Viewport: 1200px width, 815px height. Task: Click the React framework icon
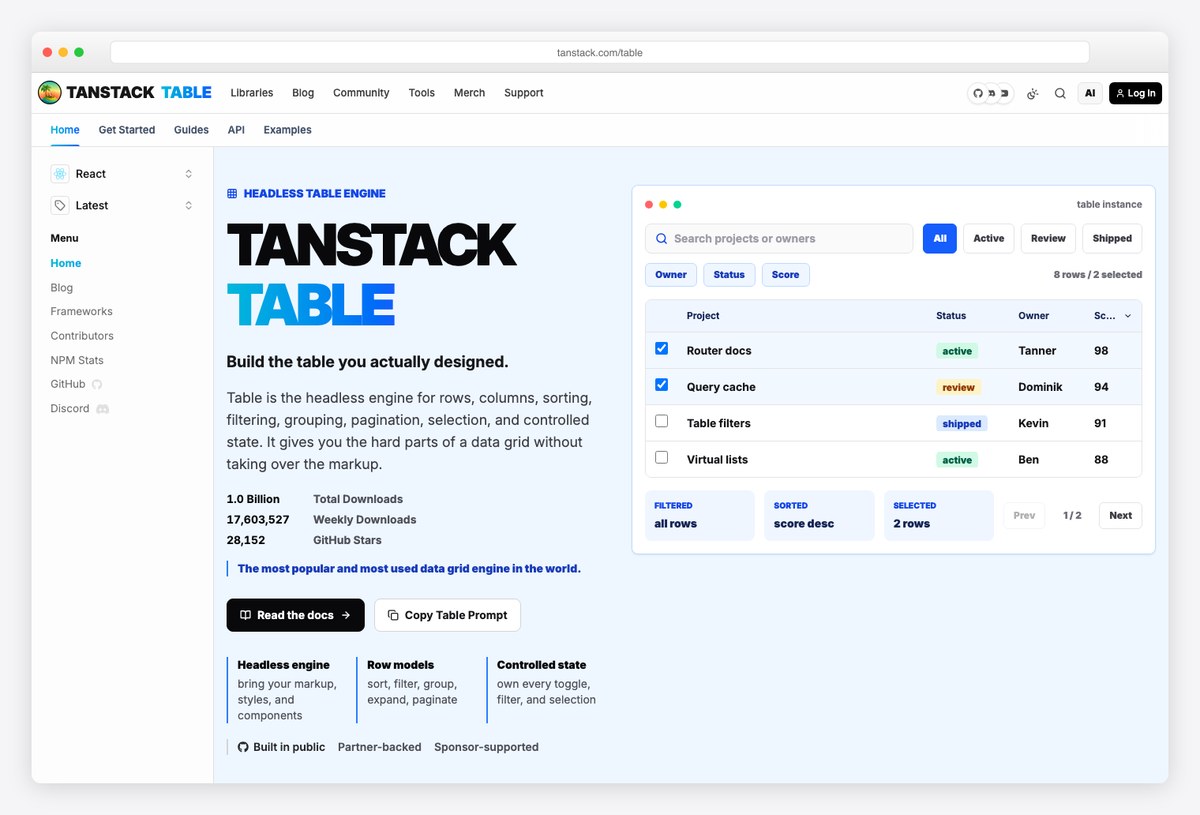click(x=61, y=174)
